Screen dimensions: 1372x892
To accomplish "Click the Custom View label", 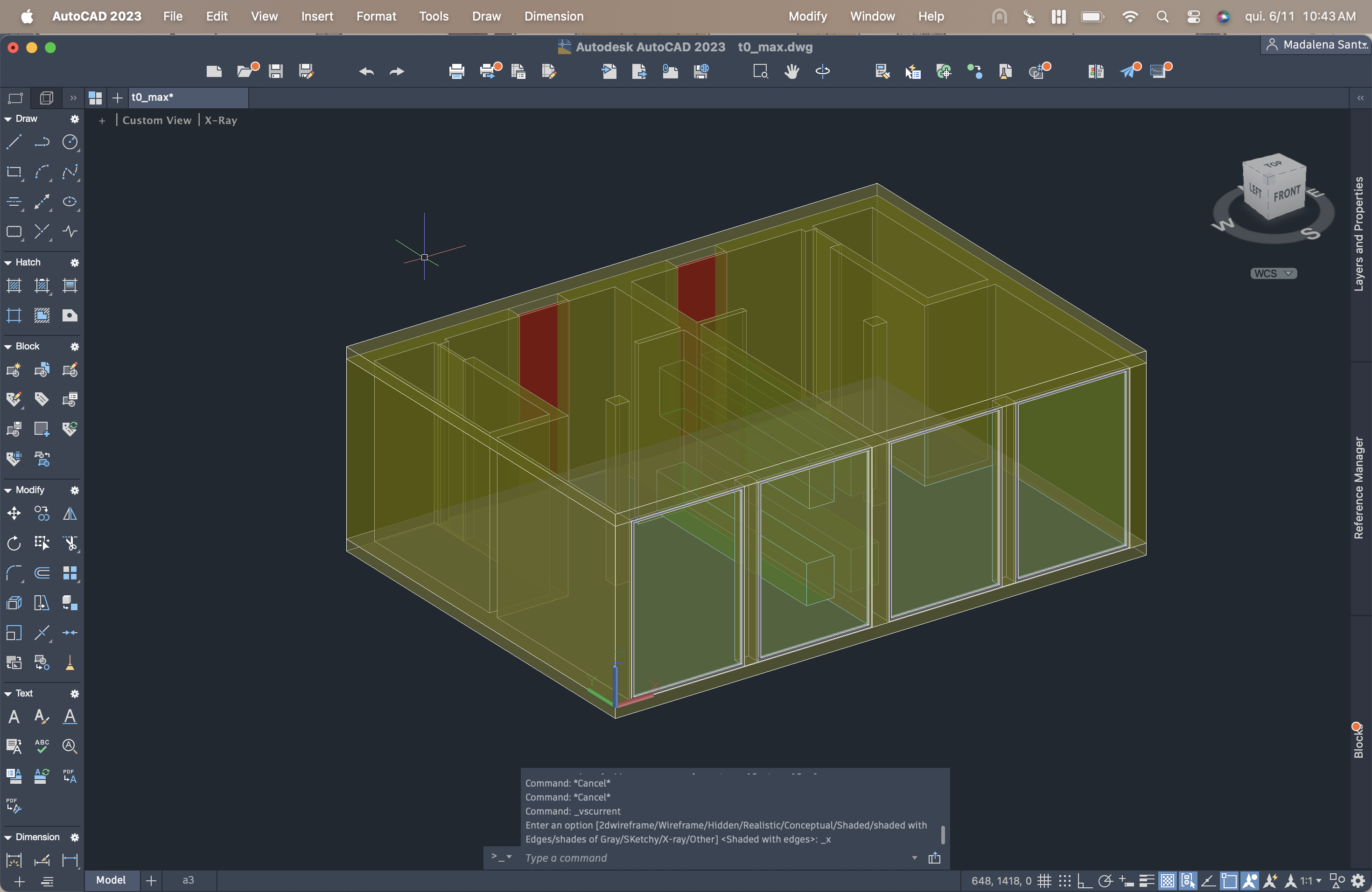I will tap(156, 120).
